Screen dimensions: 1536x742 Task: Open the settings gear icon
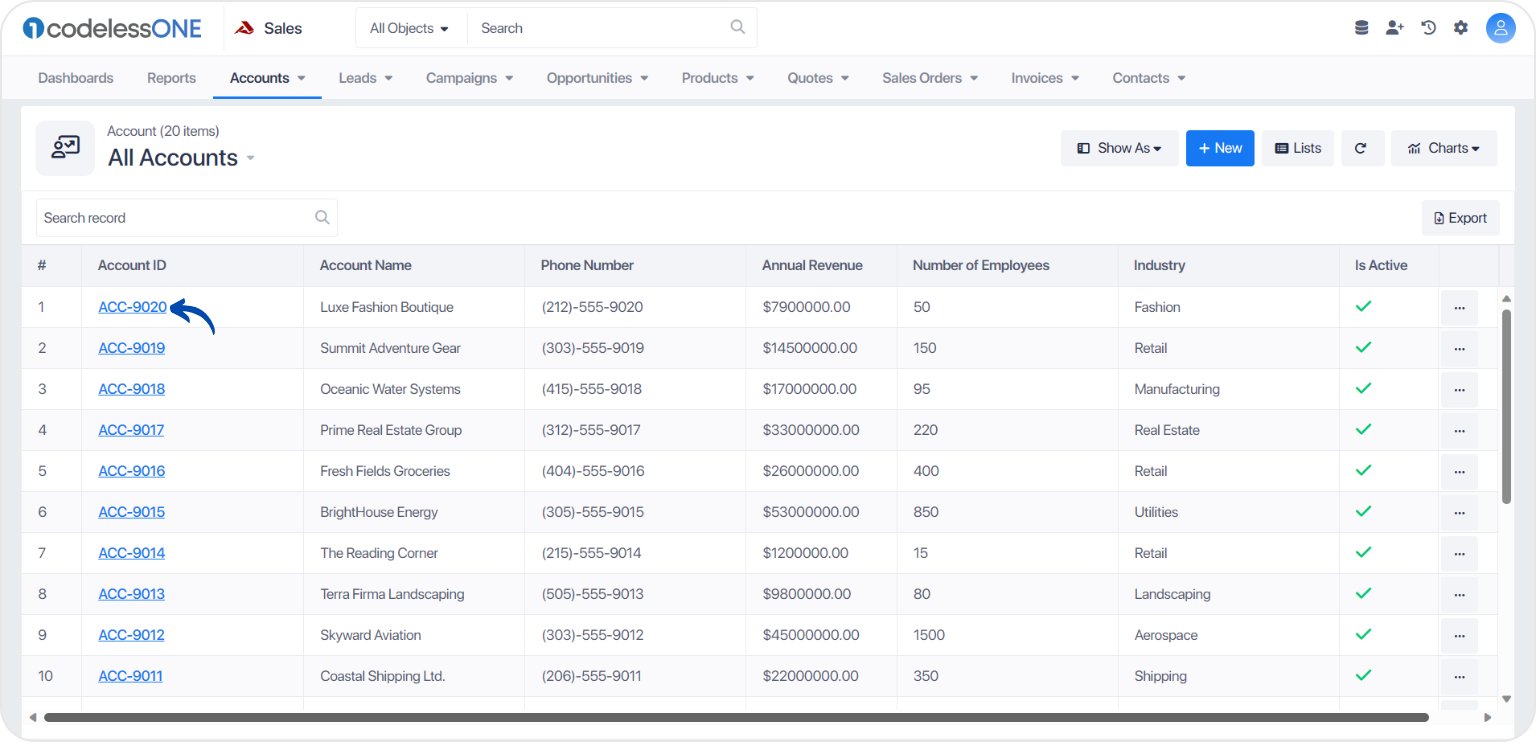[1461, 28]
